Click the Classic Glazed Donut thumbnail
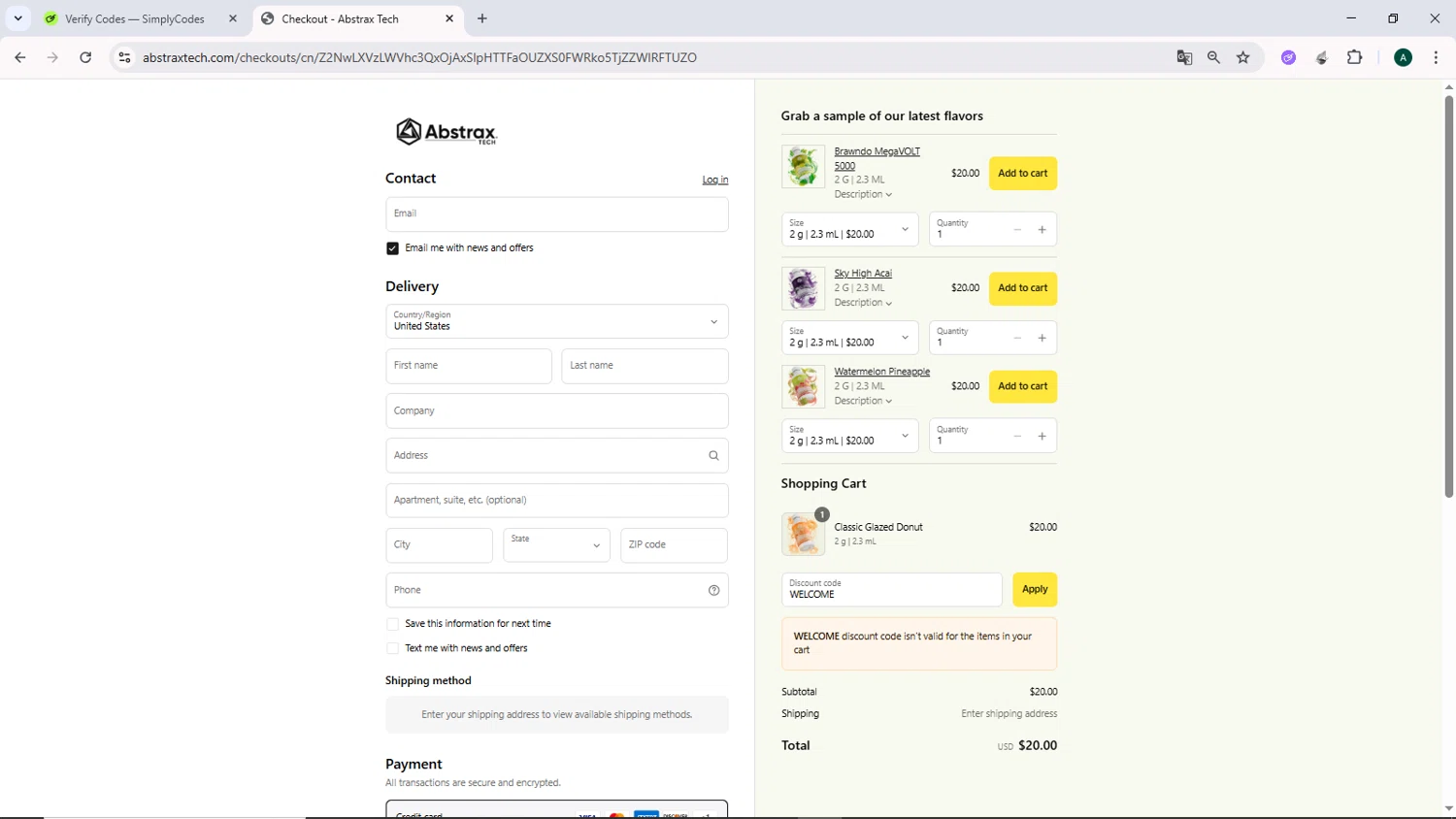The width and height of the screenshot is (1456, 819). [x=803, y=534]
